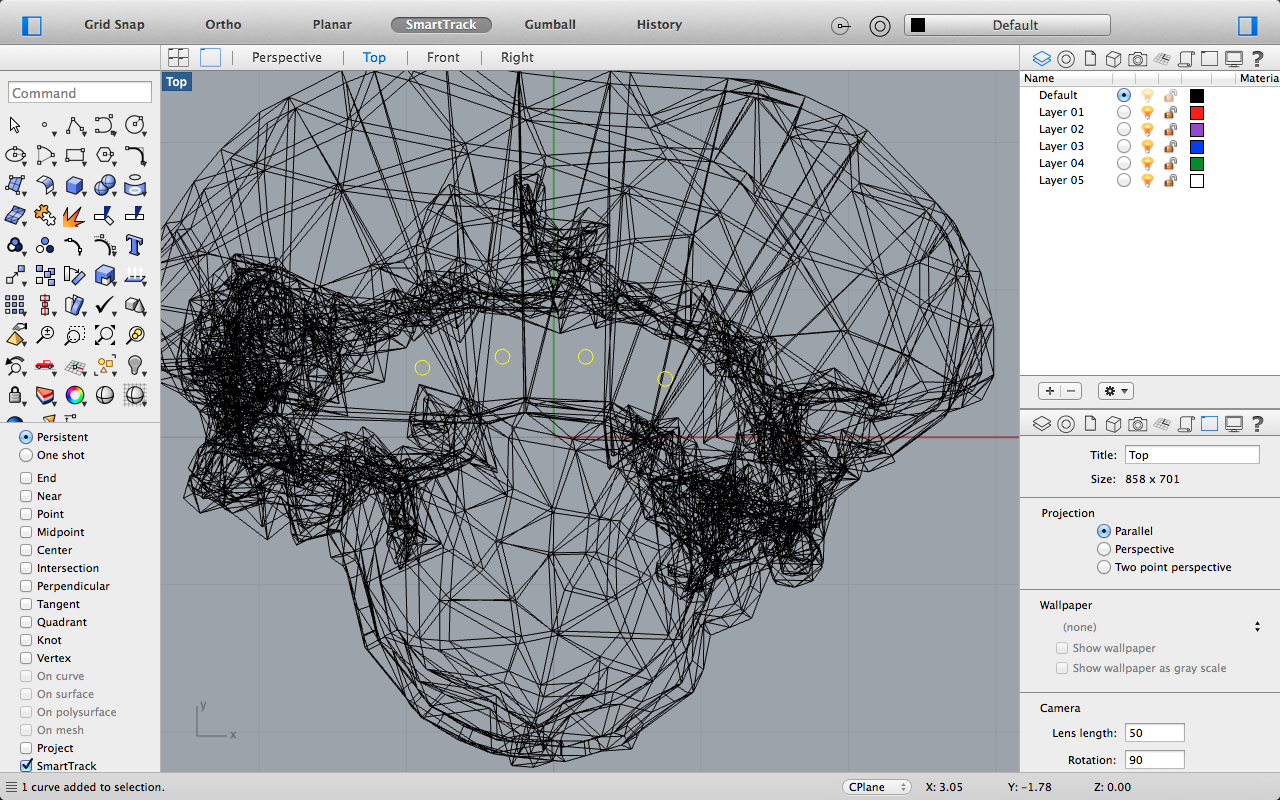Click inside the Command input field

tap(79, 92)
